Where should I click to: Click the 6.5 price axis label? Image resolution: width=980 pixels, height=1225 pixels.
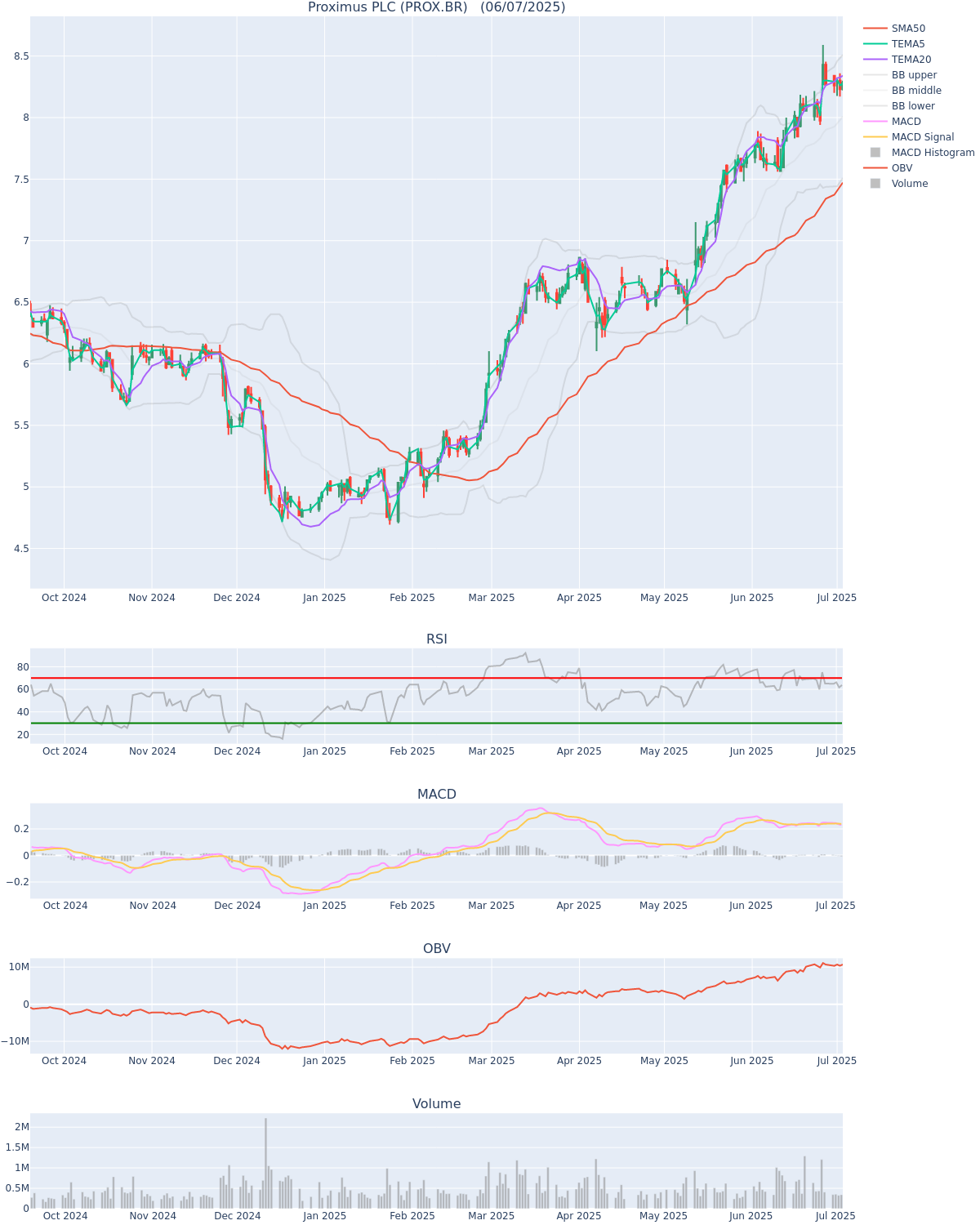[21, 302]
